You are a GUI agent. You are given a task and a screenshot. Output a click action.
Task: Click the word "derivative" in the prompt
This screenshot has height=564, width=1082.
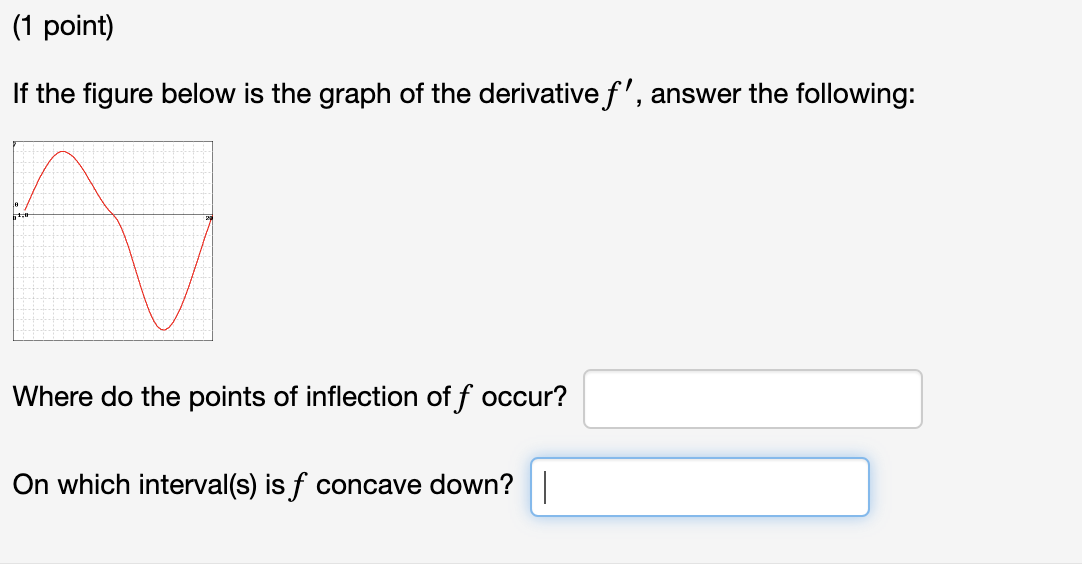(x=538, y=94)
